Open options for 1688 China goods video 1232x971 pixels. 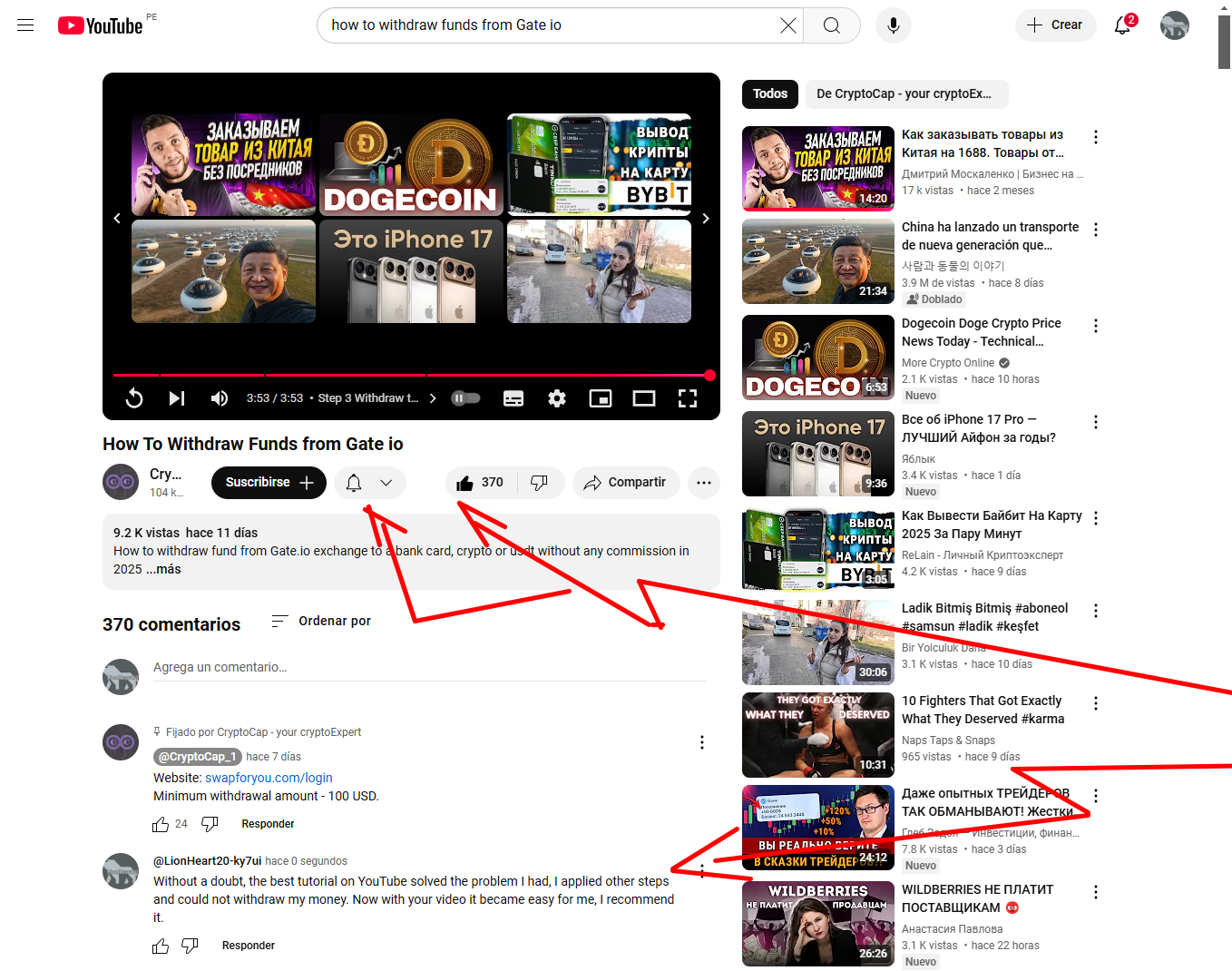point(1096,137)
